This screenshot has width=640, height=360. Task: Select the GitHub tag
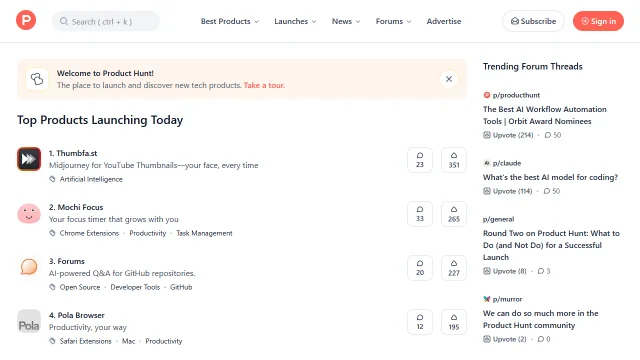(x=181, y=287)
